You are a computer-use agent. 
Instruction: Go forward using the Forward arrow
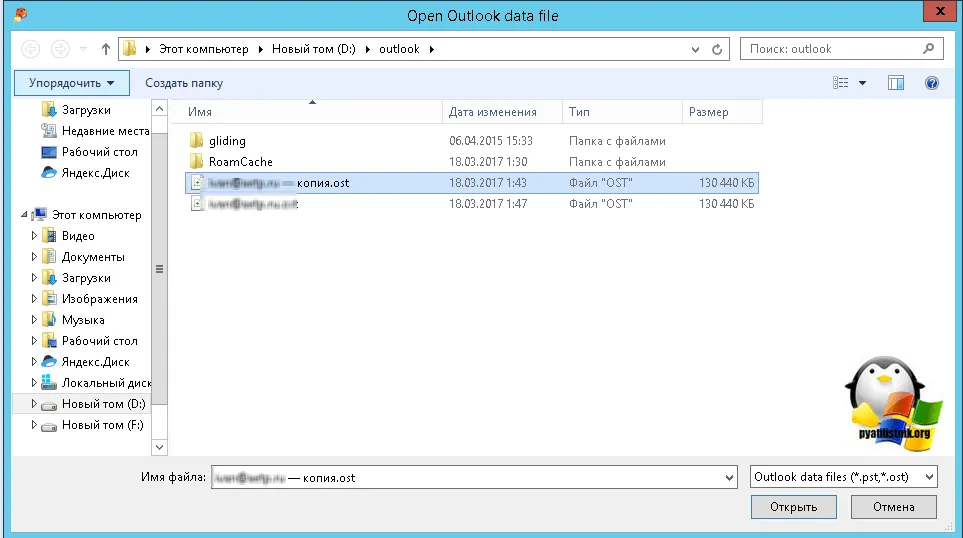[60, 49]
